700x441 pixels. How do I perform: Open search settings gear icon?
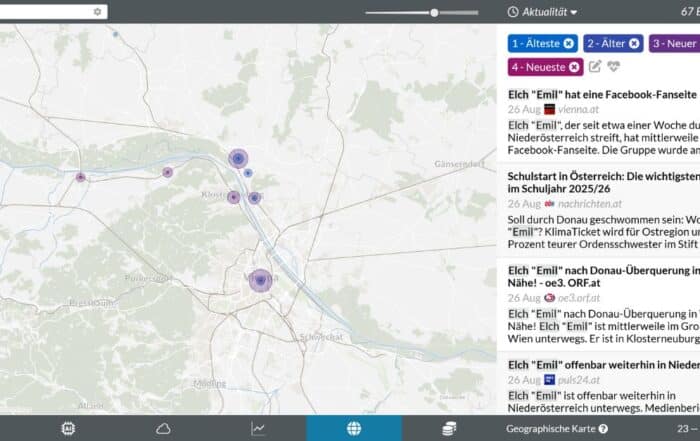pos(97,12)
